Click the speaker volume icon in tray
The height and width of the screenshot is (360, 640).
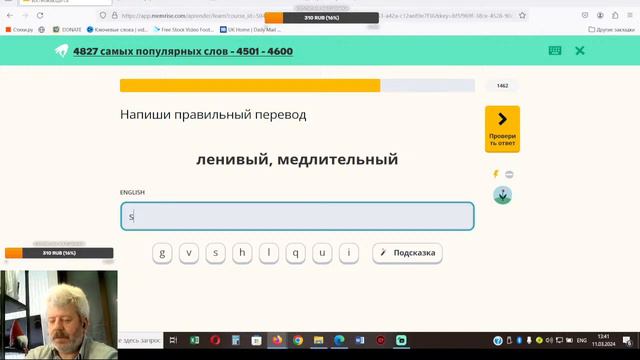pos(549,340)
